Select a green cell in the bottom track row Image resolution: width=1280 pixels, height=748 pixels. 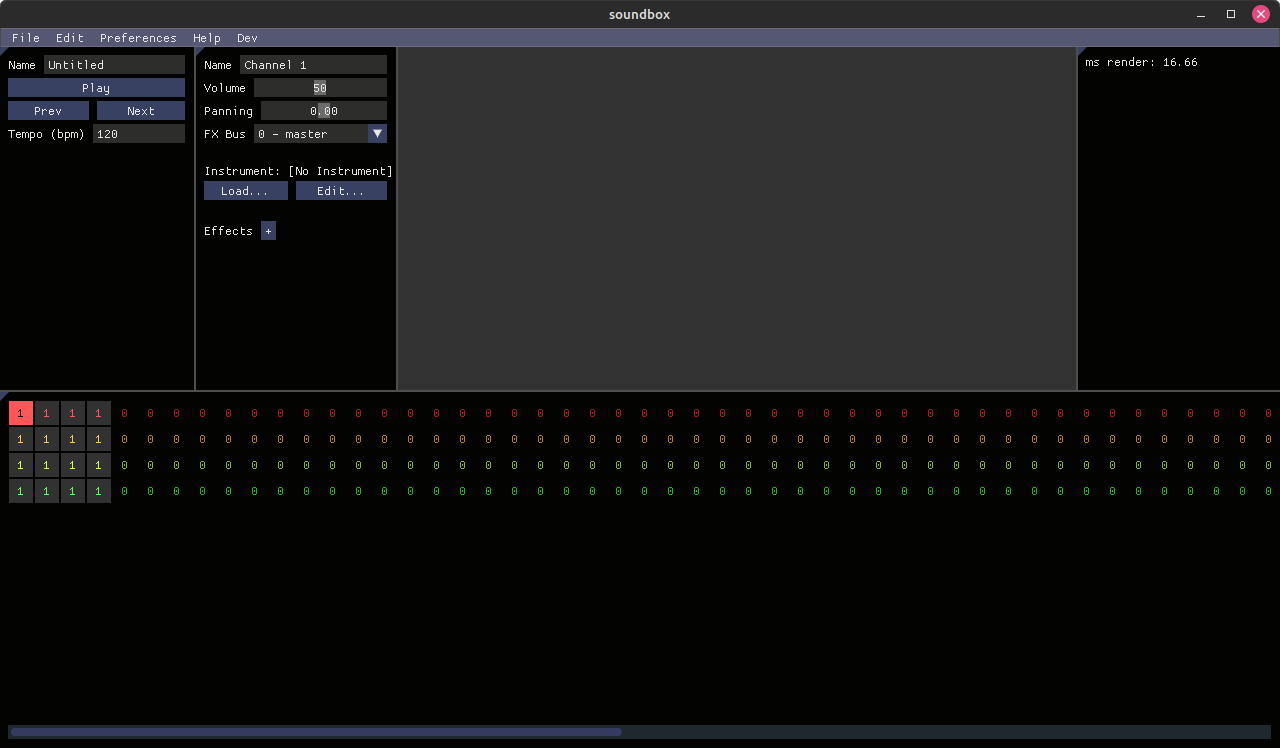[x=20, y=490]
